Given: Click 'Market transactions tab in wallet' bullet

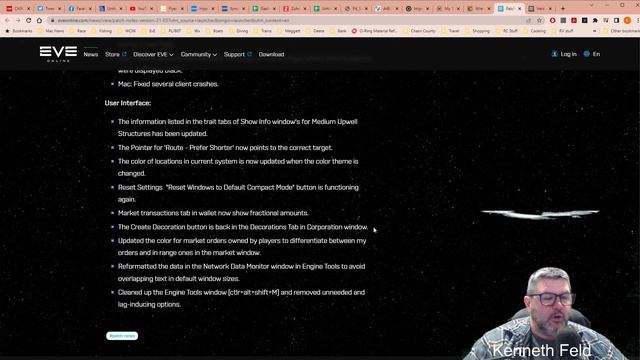Looking at the screenshot, I should (213, 213).
